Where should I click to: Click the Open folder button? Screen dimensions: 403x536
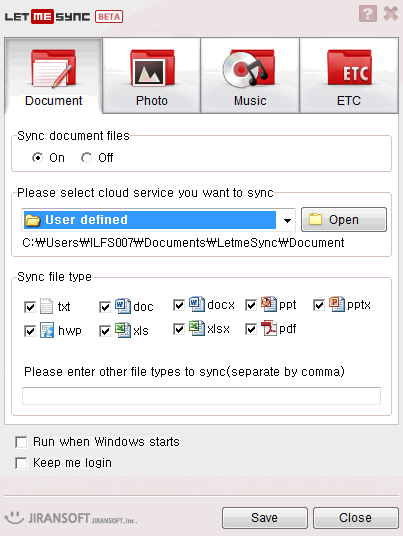click(x=344, y=219)
